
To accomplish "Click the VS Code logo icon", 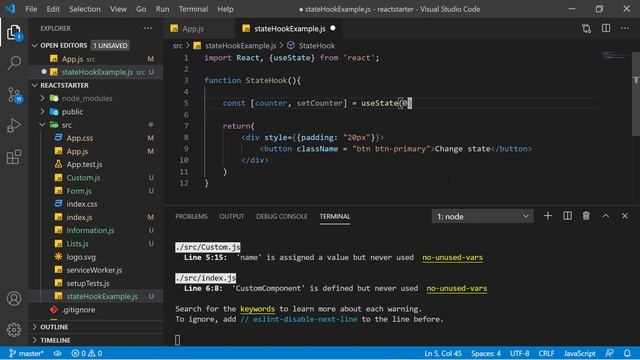I will click(x=11, y=9).
